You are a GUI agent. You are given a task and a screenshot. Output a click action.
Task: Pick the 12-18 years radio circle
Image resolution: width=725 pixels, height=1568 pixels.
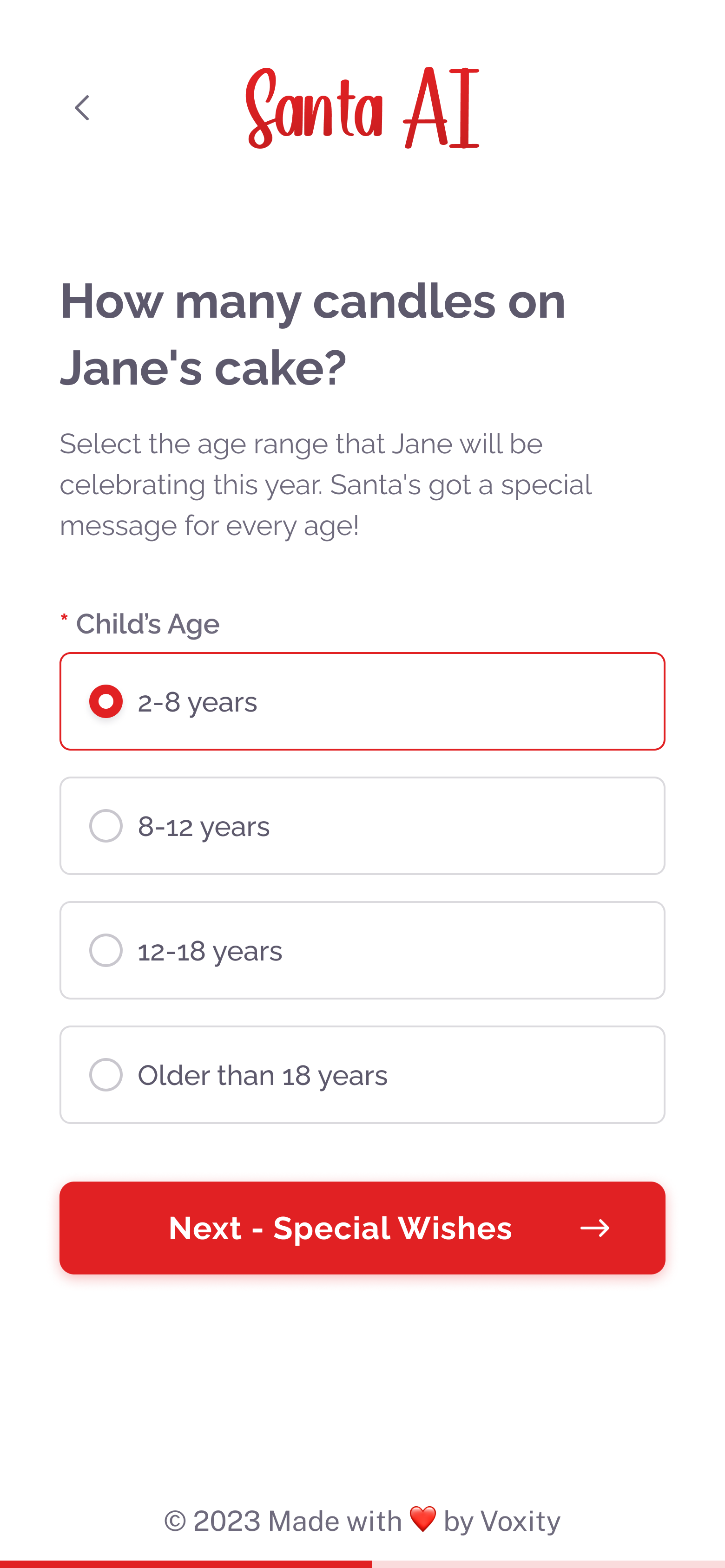(x=106, y=950)
